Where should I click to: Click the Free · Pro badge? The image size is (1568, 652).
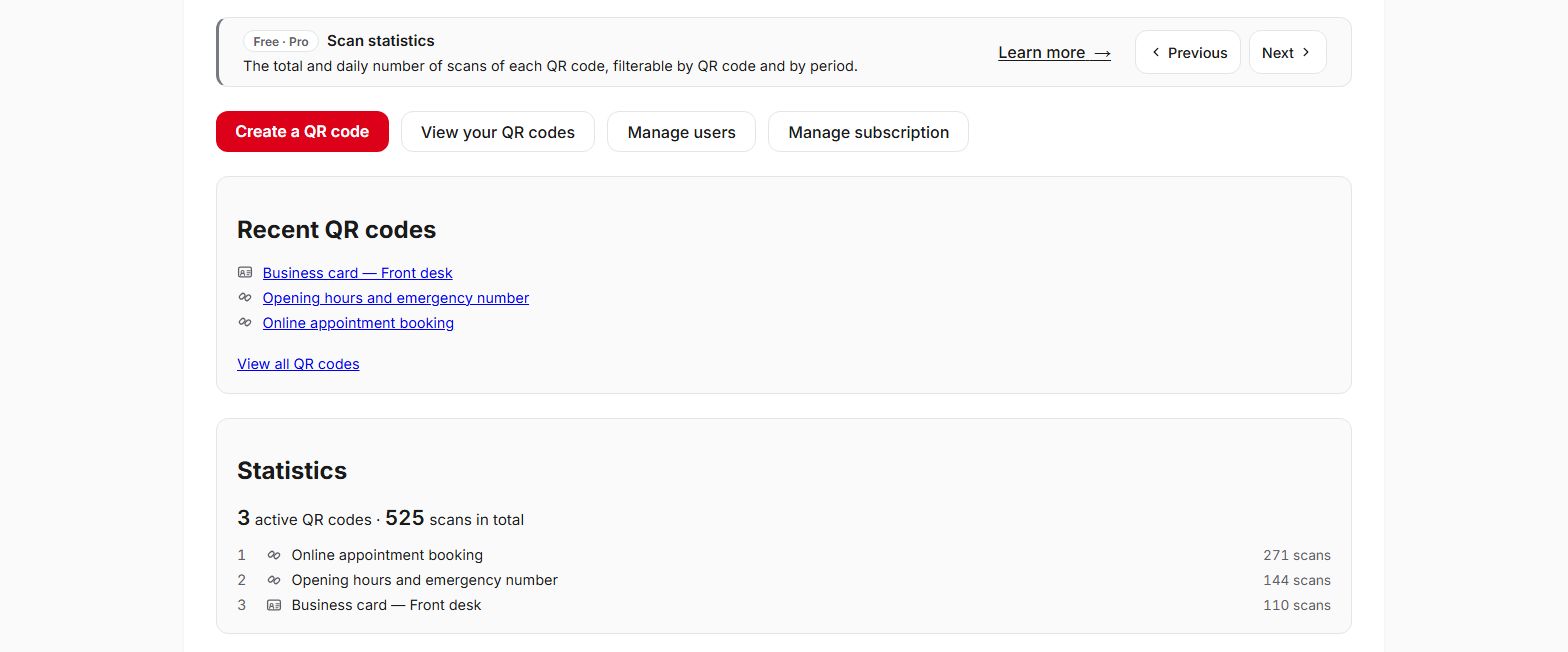click(281, 41)
